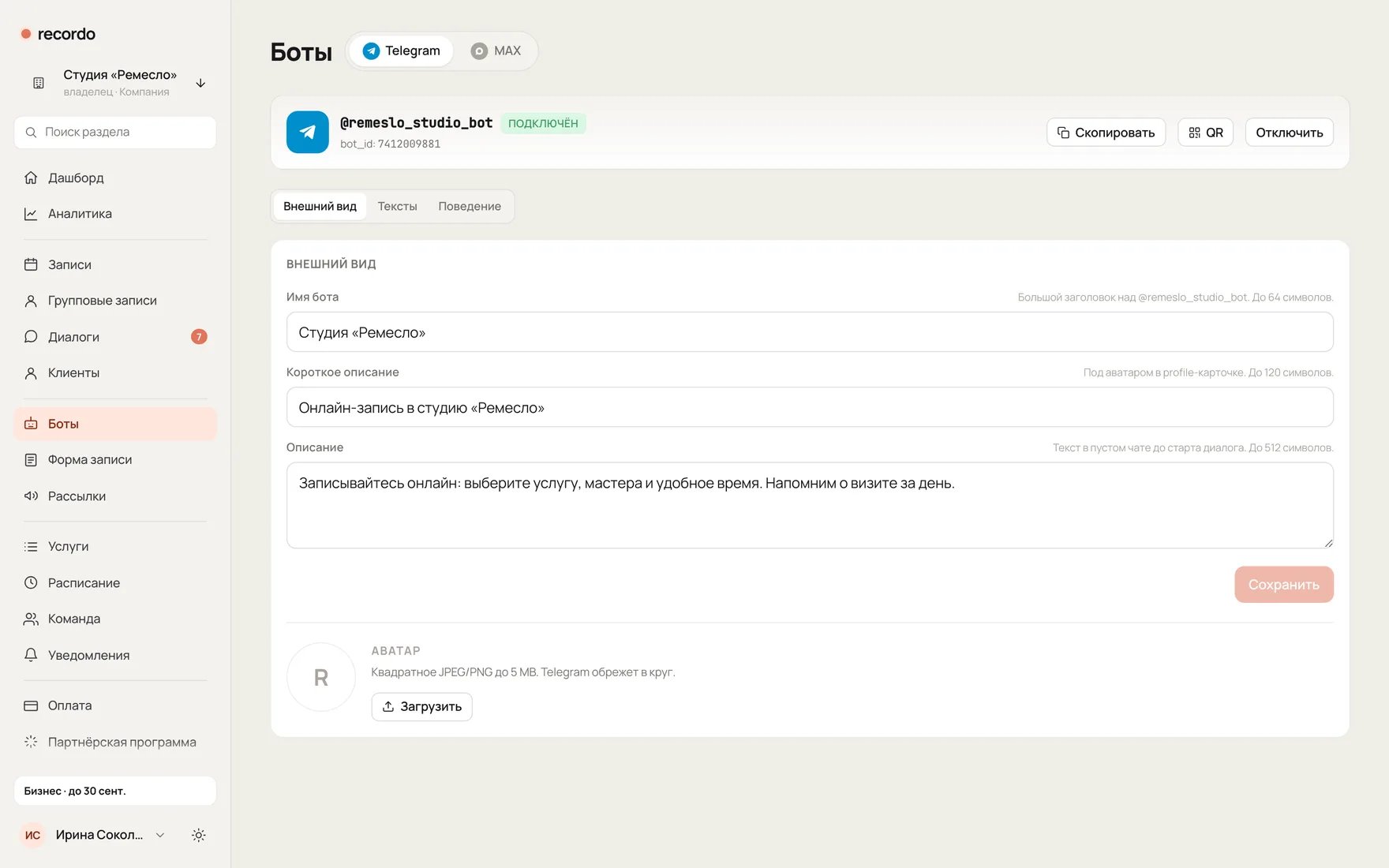Click into the Короткое описание field
Viewport: 1389px width, 868px height.
(810, 407)
